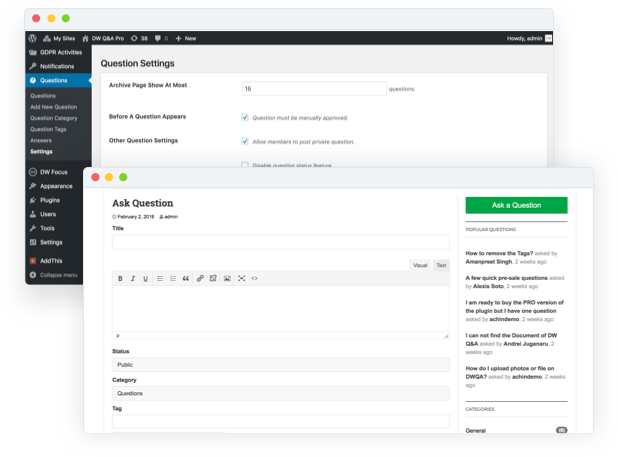
Task: Click the Archive Page Show At Most field
Action: pos(314,89)
